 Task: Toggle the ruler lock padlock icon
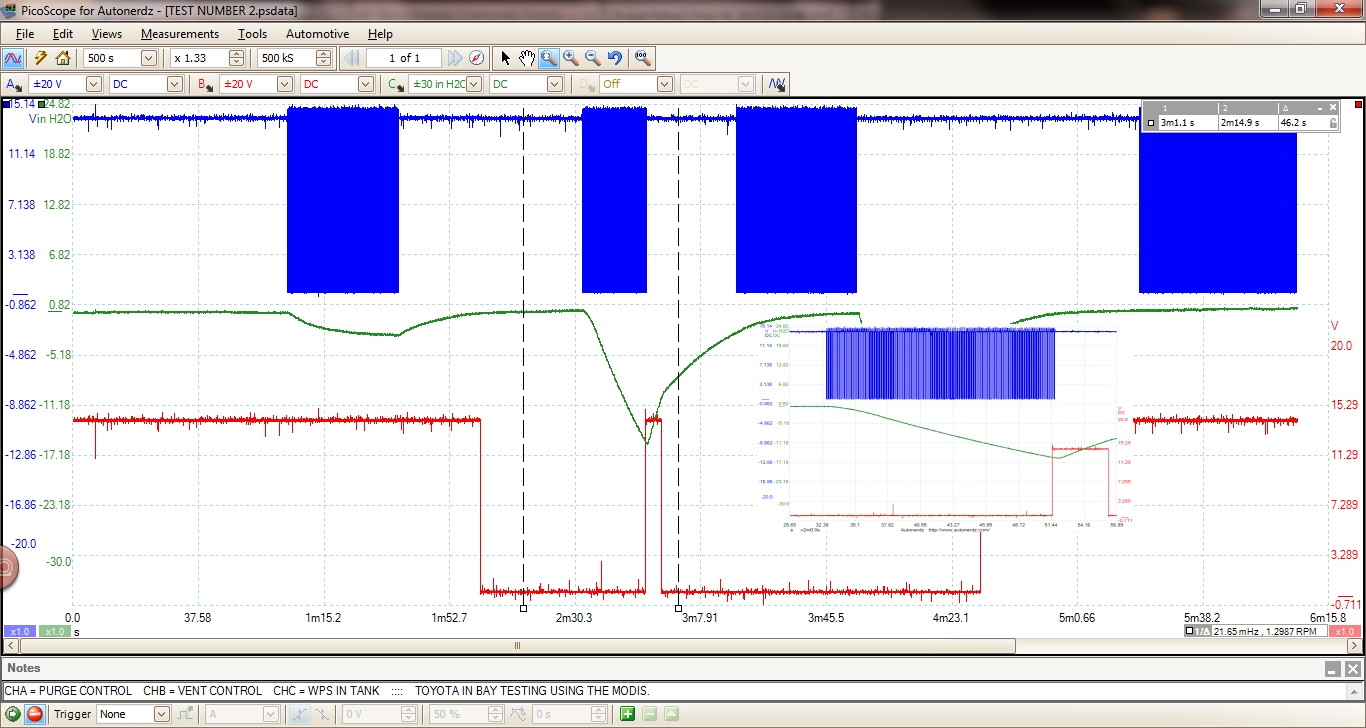pos(1332,123)
